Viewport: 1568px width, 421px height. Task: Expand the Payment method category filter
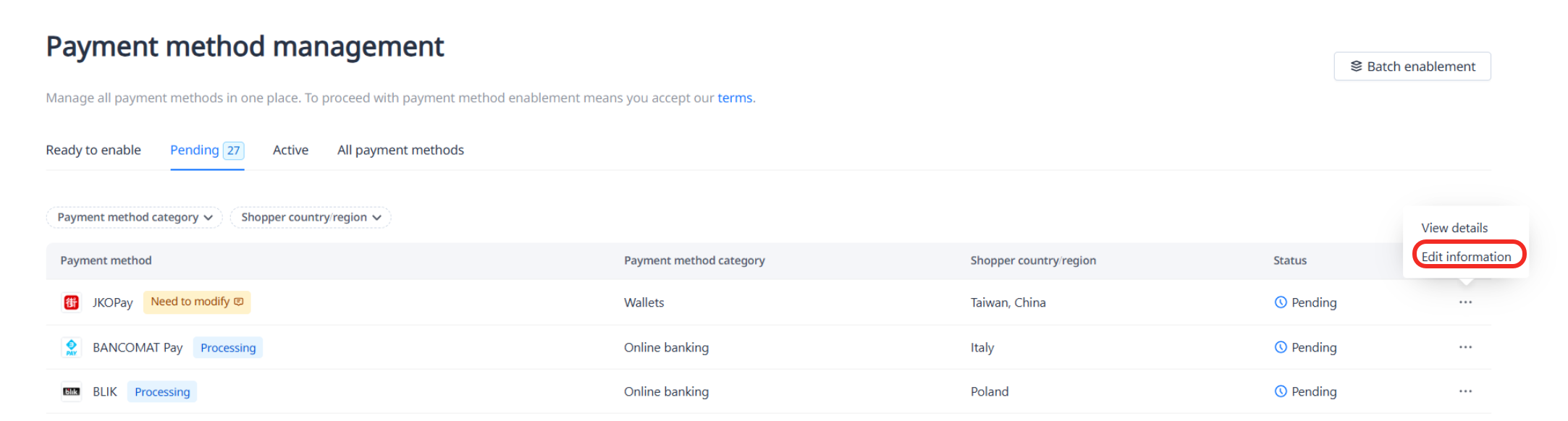135,218
